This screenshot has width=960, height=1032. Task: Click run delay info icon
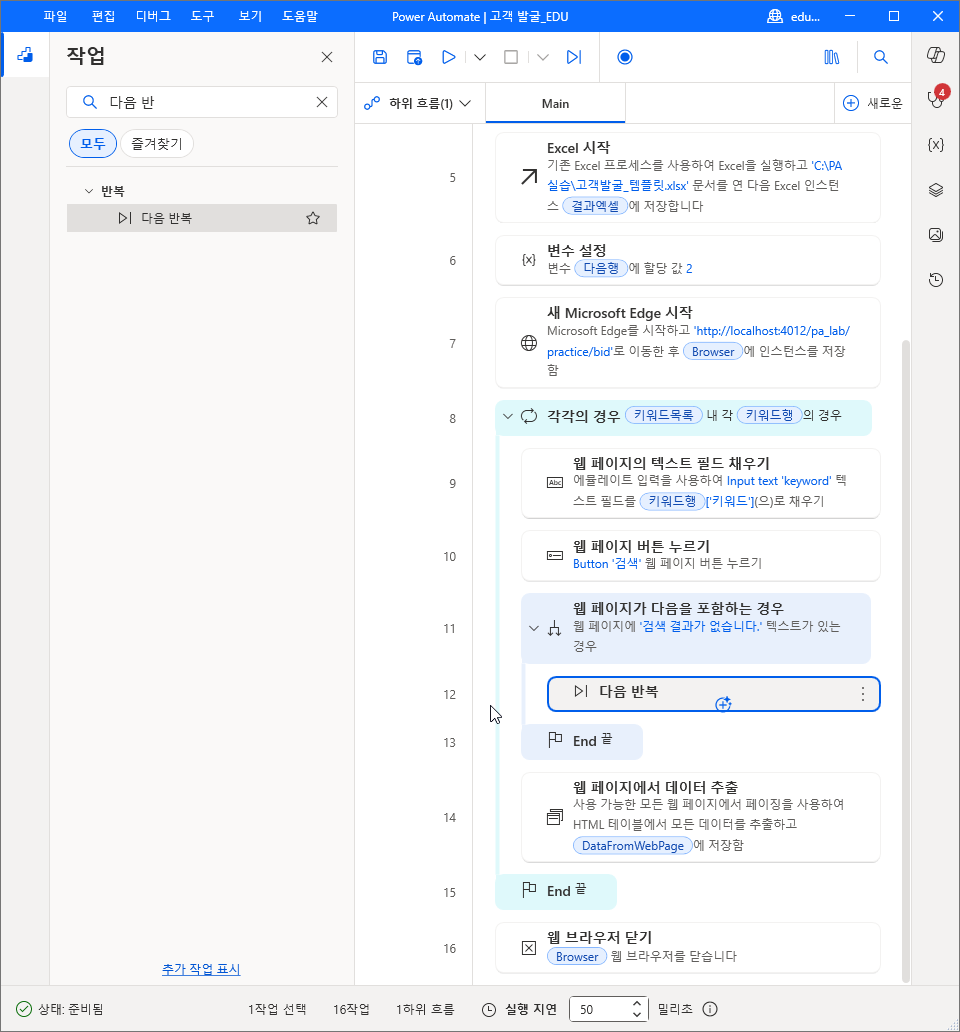click(710, 1009)
